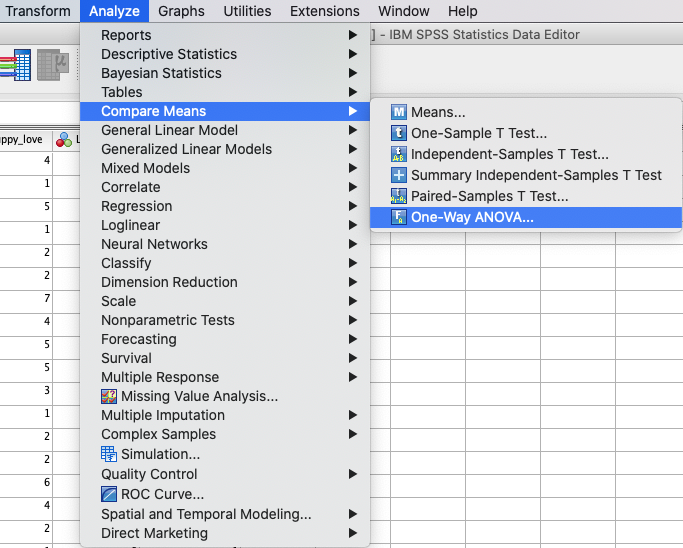Open the Window menu
Viewport: 683px width, 548px height.
click(x=404, y=11)
